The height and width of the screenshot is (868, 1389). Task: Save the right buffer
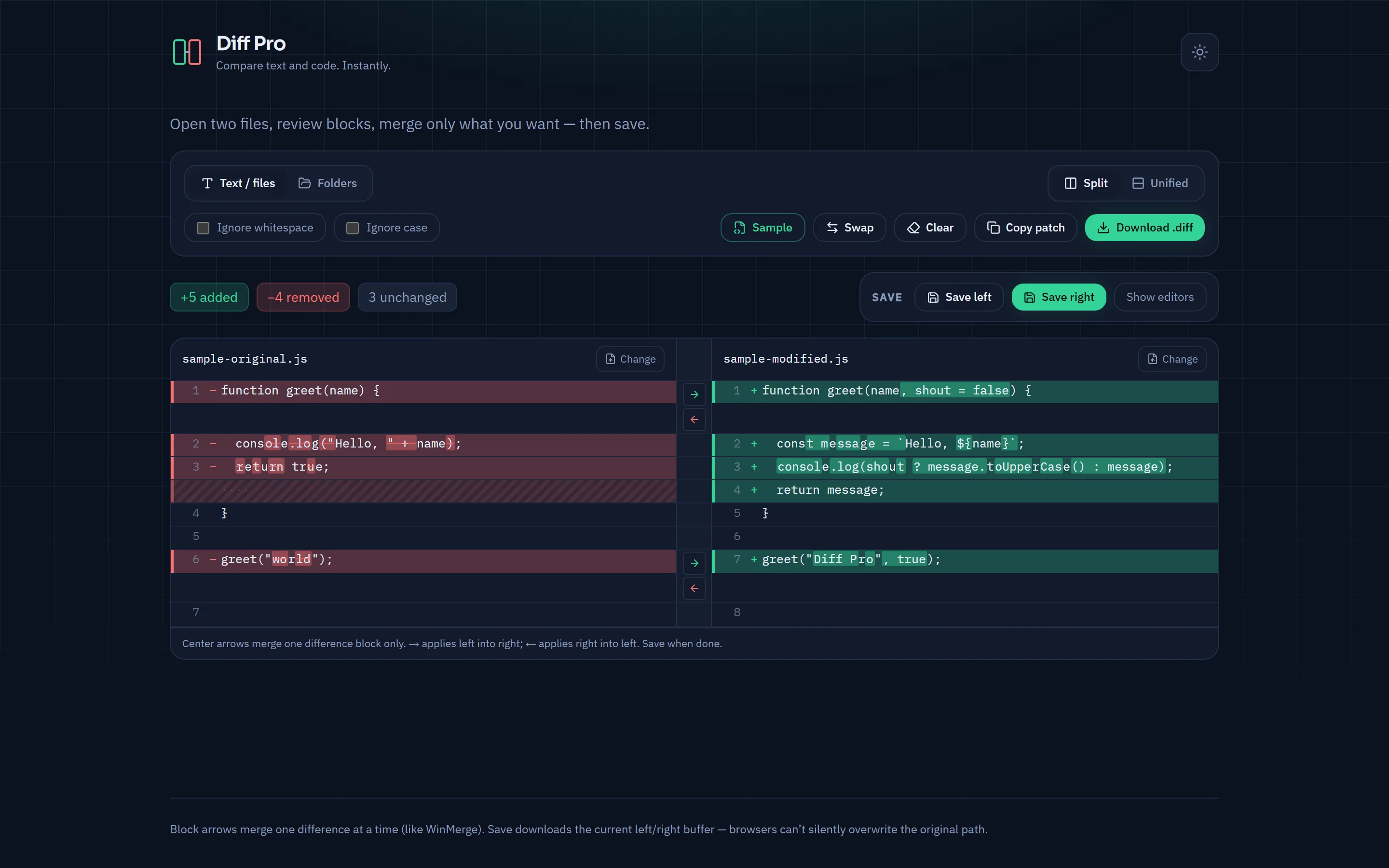pyautogui.click(x=1059, y=298)
